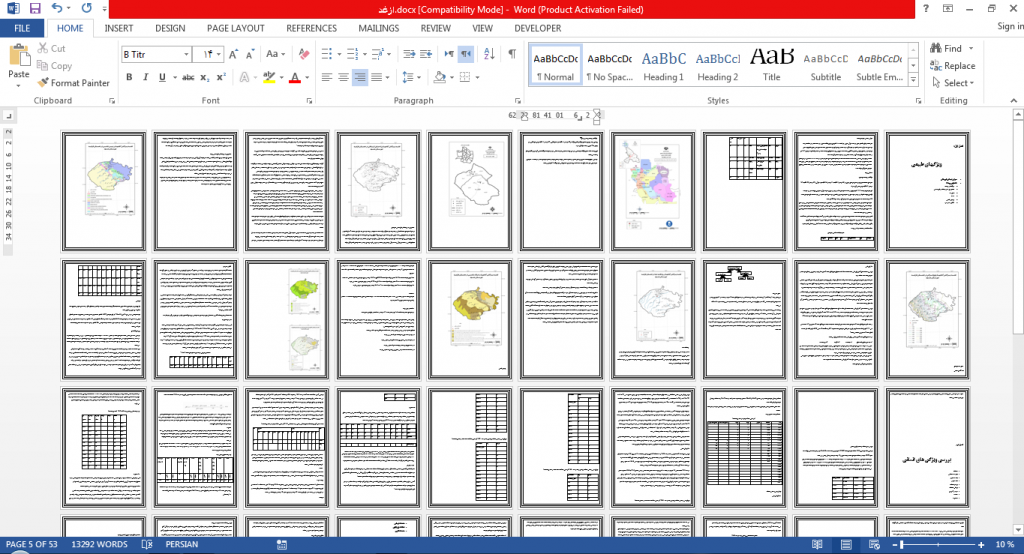Open the PAGE LAYOUT ribbon tab
The height and width of the screenshot is (554, 1024).
[x=236, y=28]
